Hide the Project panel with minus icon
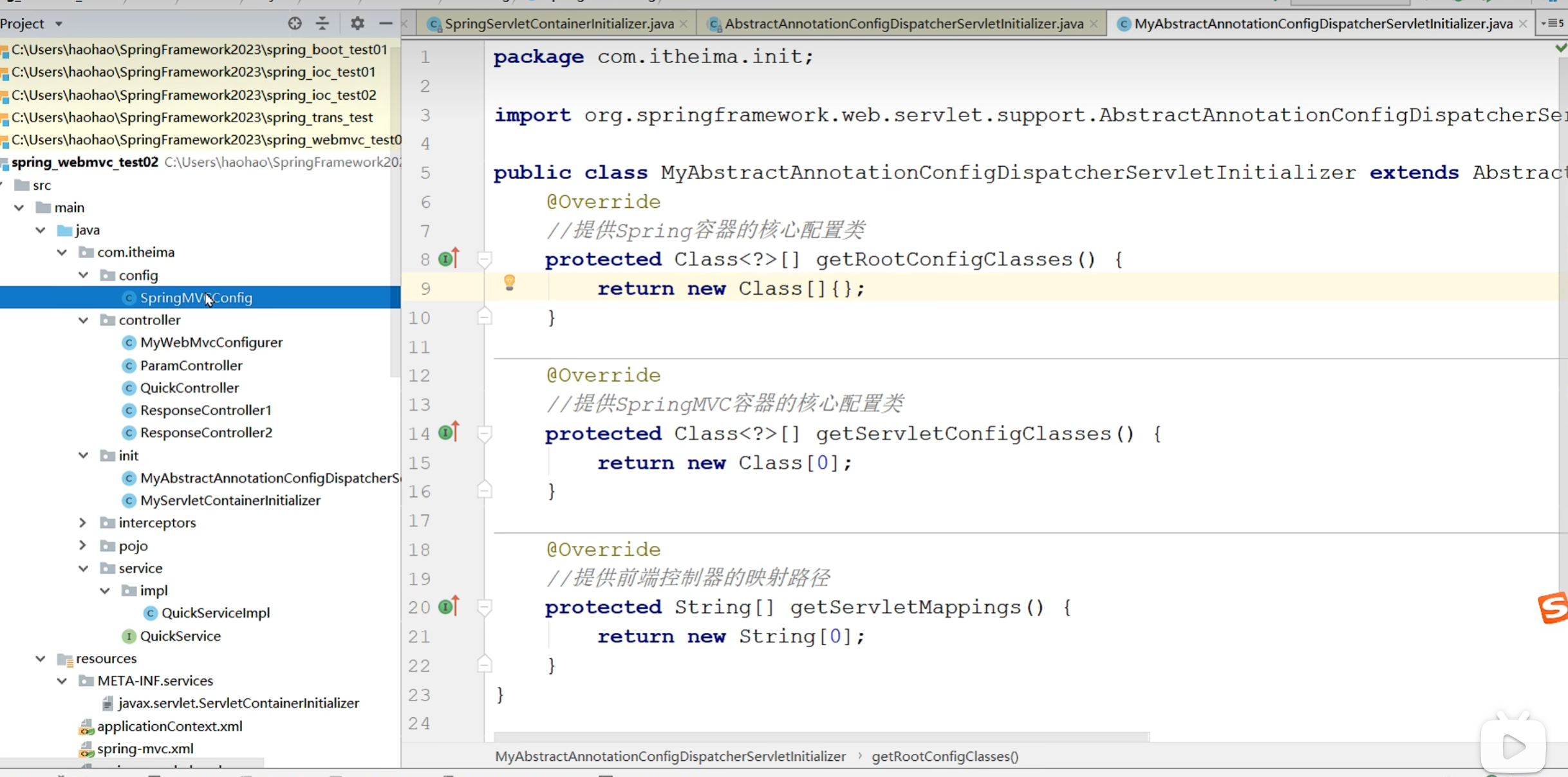 pyautogui.click(x=386, y=24)
